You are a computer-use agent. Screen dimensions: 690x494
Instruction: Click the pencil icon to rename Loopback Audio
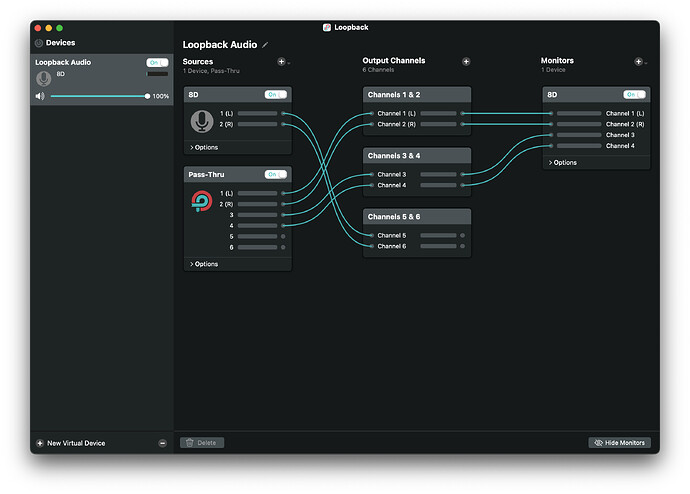[x=265, y=45]
